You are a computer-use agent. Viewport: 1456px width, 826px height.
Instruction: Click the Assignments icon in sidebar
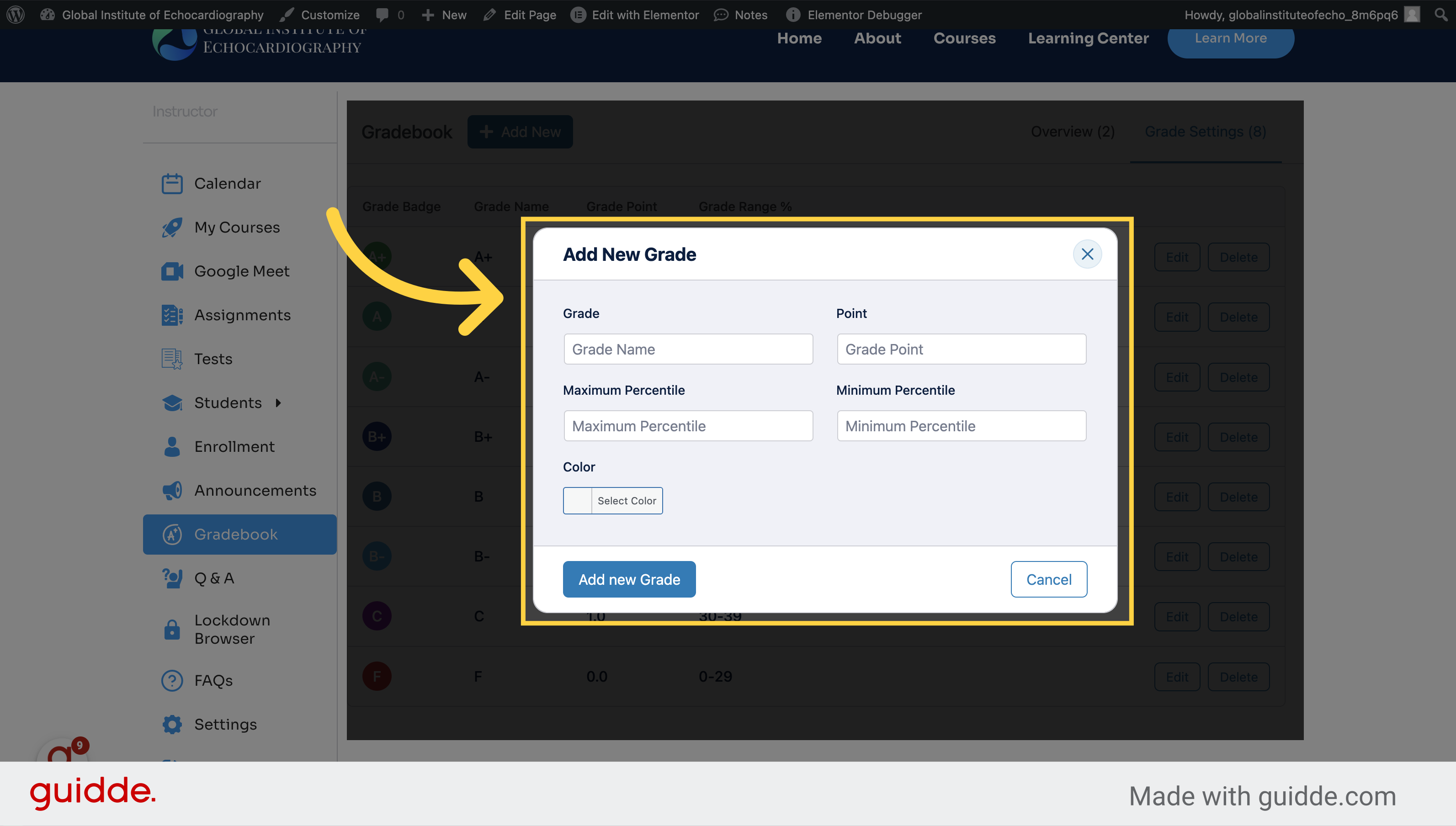(171, 314)
